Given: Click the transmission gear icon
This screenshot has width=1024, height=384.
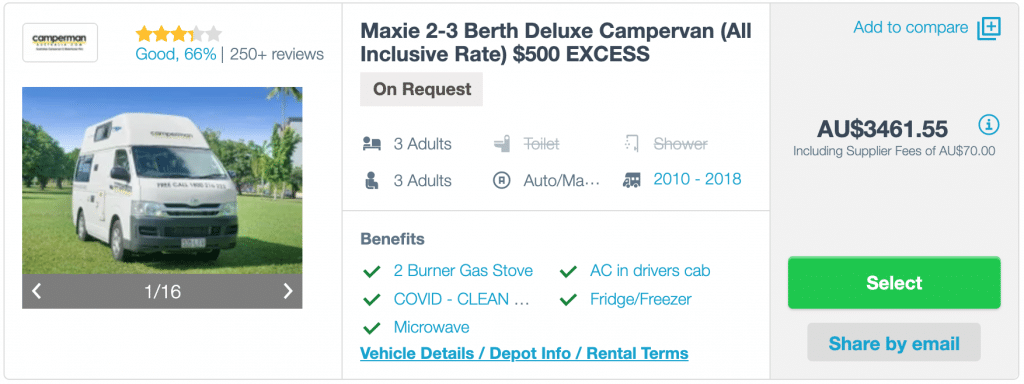Looking at the screenshot, I should point(501,180).
